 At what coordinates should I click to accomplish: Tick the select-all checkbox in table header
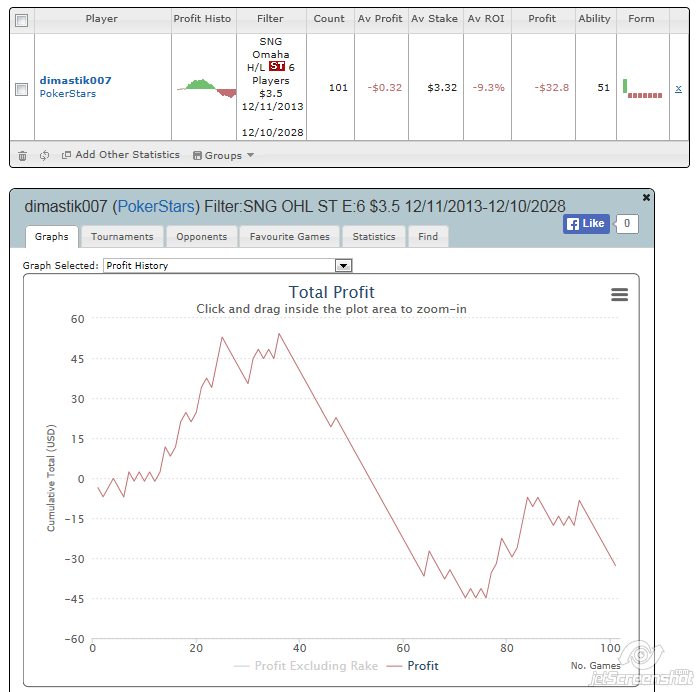point(21,20)
